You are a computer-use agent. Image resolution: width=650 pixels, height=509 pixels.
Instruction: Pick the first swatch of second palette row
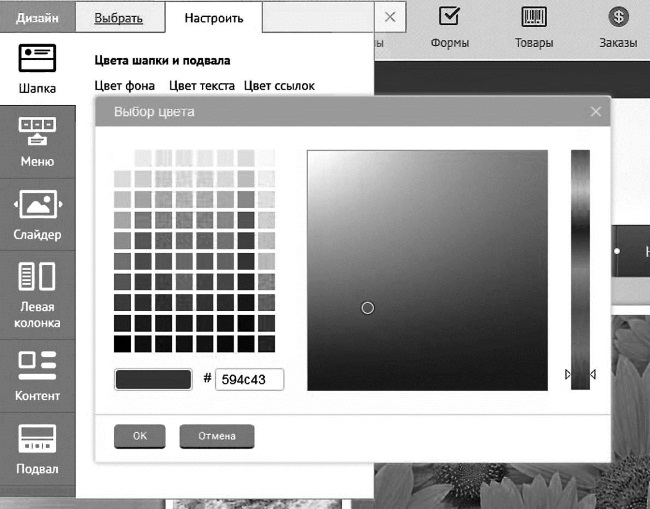pos(122,179)
